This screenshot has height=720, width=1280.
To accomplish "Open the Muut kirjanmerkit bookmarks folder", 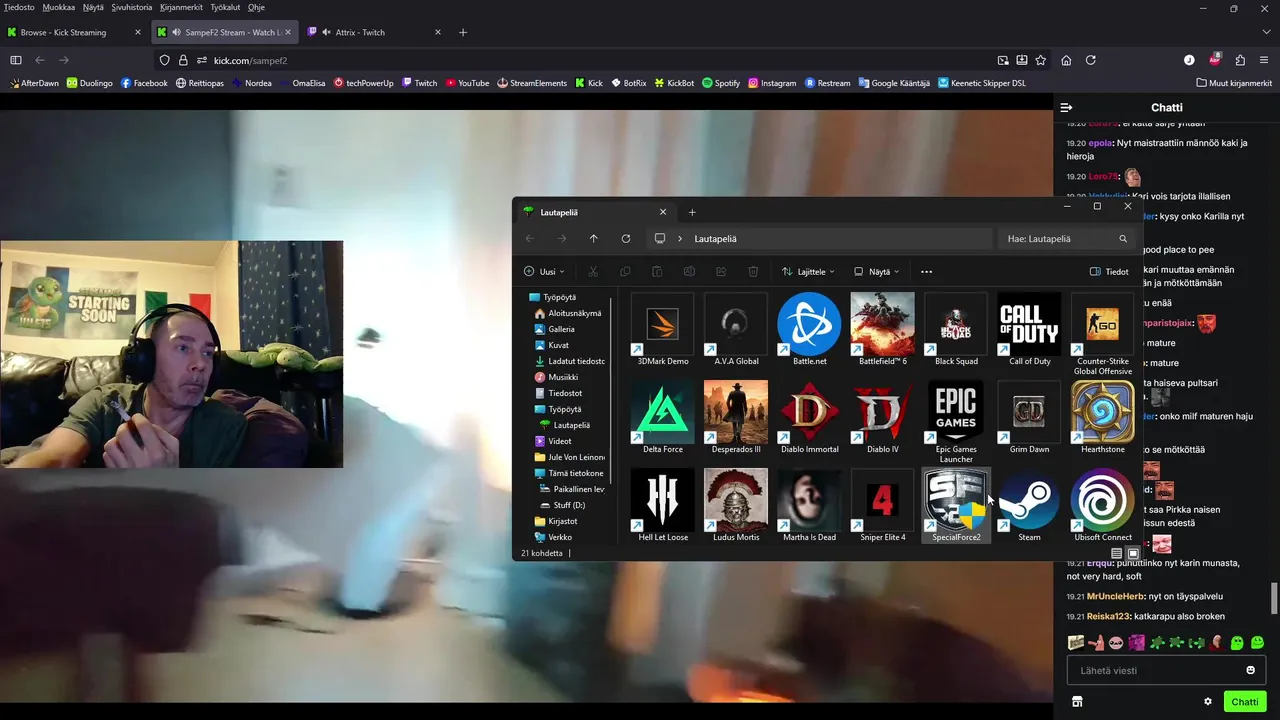I will click(x=1233, y=83).
